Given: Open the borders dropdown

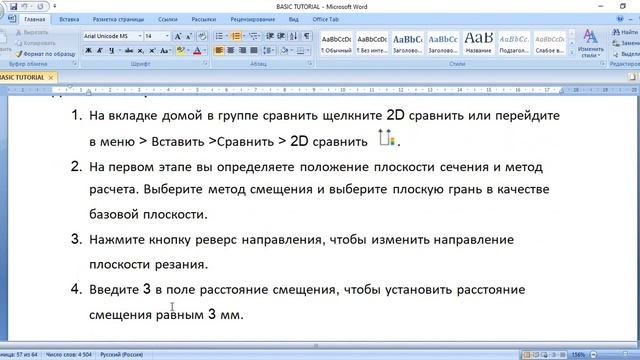Looking at the screenshot, I should (307, 51).
